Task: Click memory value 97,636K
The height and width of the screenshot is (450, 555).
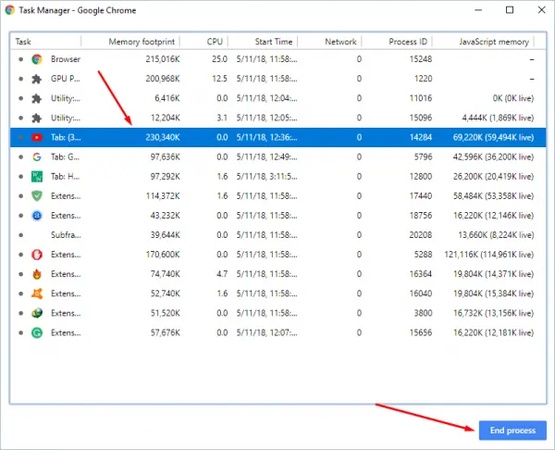Action: click(x=165, y=157)
